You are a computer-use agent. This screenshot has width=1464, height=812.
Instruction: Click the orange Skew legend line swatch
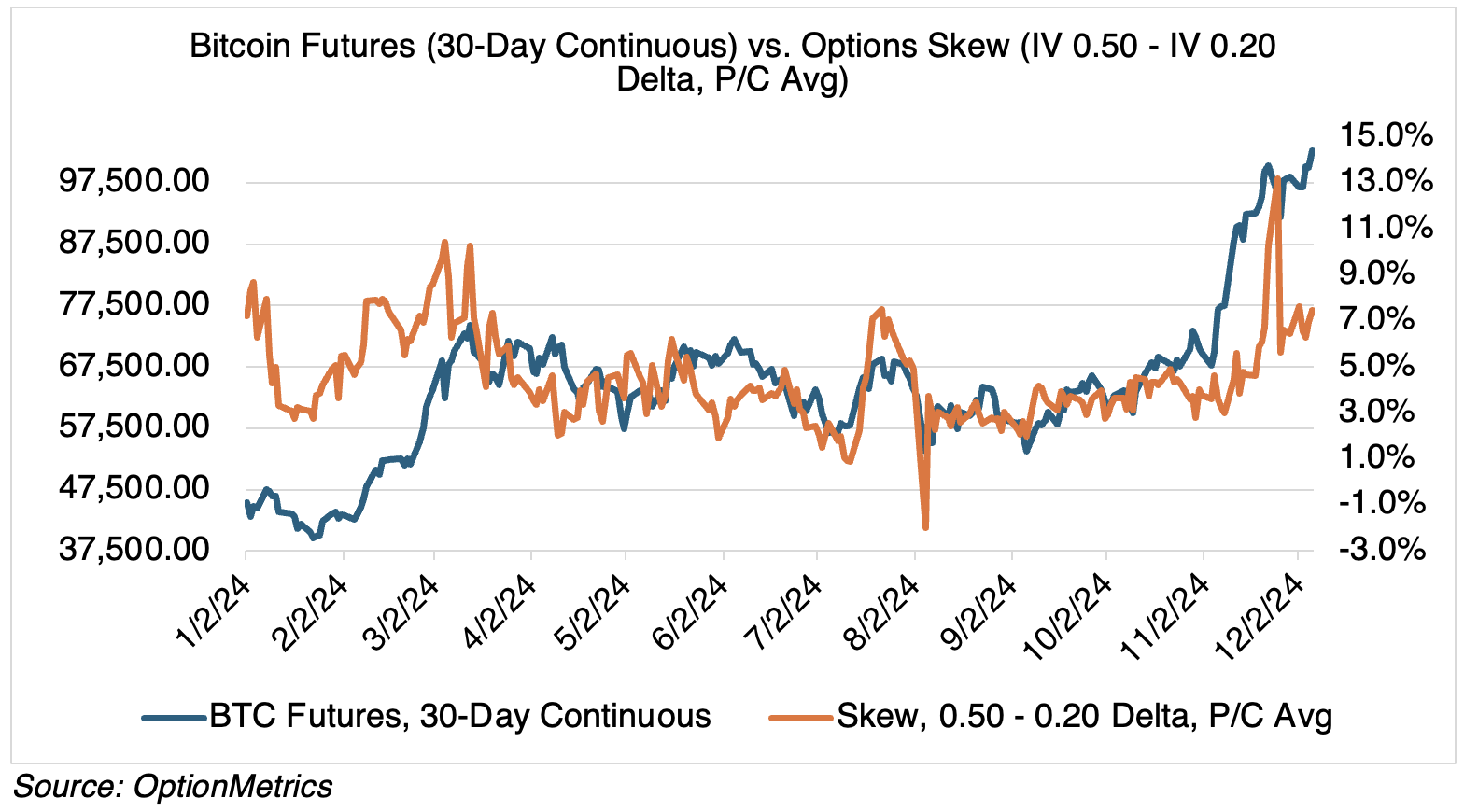click(800, 718)
